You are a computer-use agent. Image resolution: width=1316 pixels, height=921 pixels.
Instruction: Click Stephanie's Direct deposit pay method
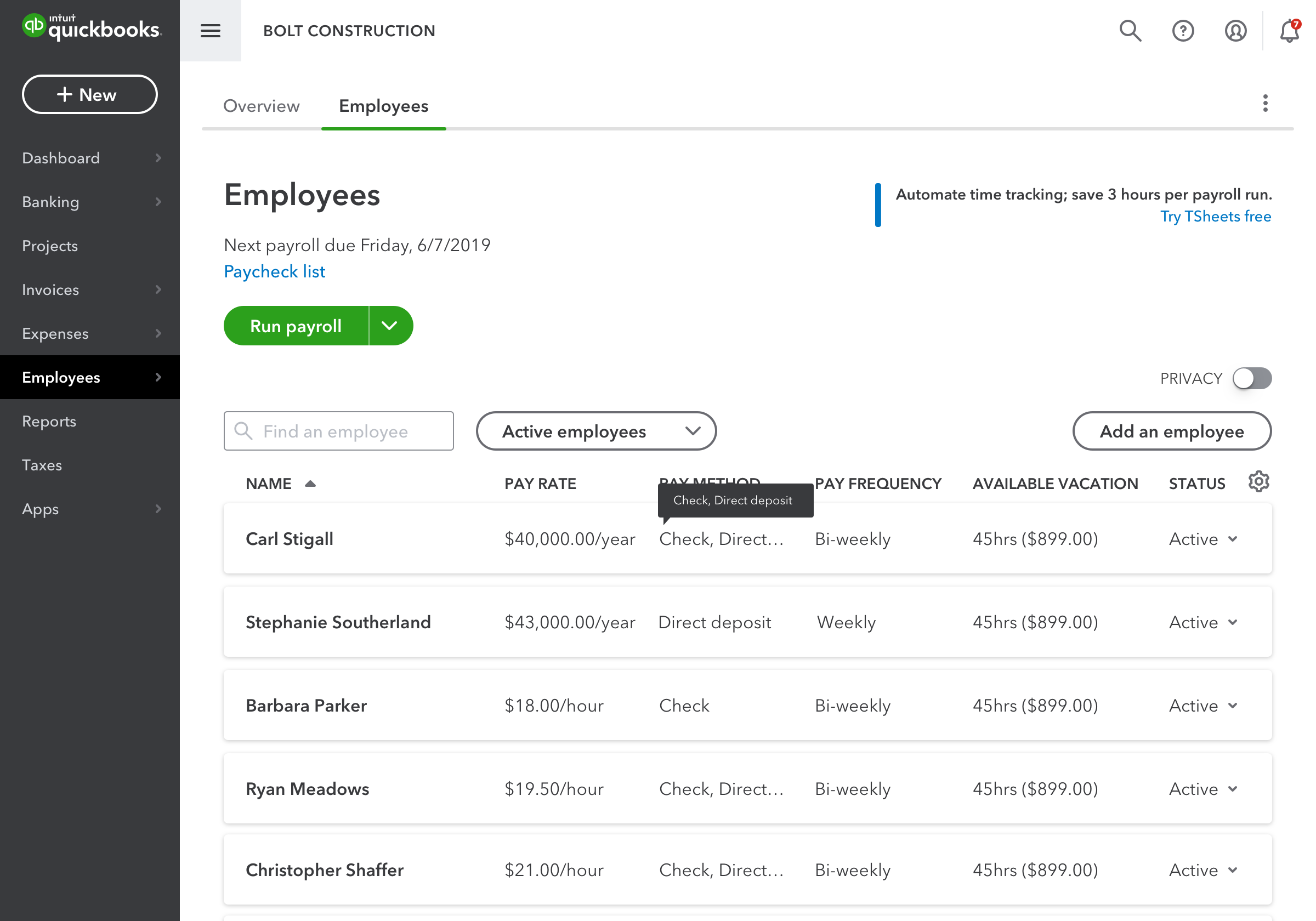(x=714, y=622)
